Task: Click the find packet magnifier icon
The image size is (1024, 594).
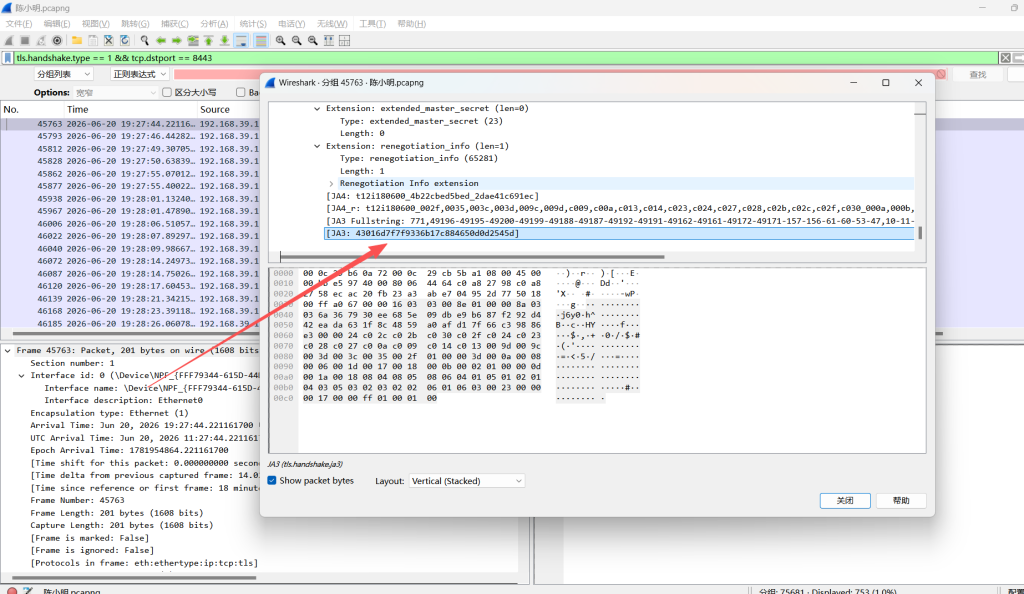Action: (x=144, y=40)
